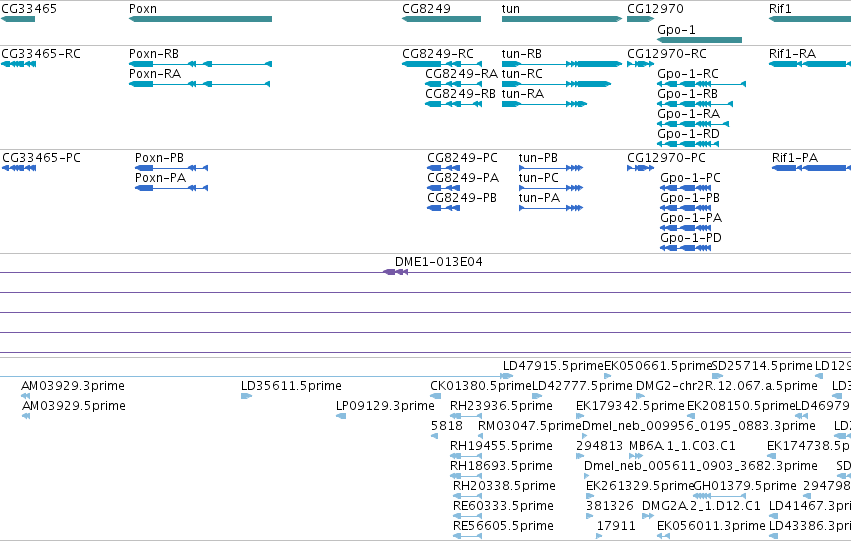Click protein Gpo-1-PD

685,248
